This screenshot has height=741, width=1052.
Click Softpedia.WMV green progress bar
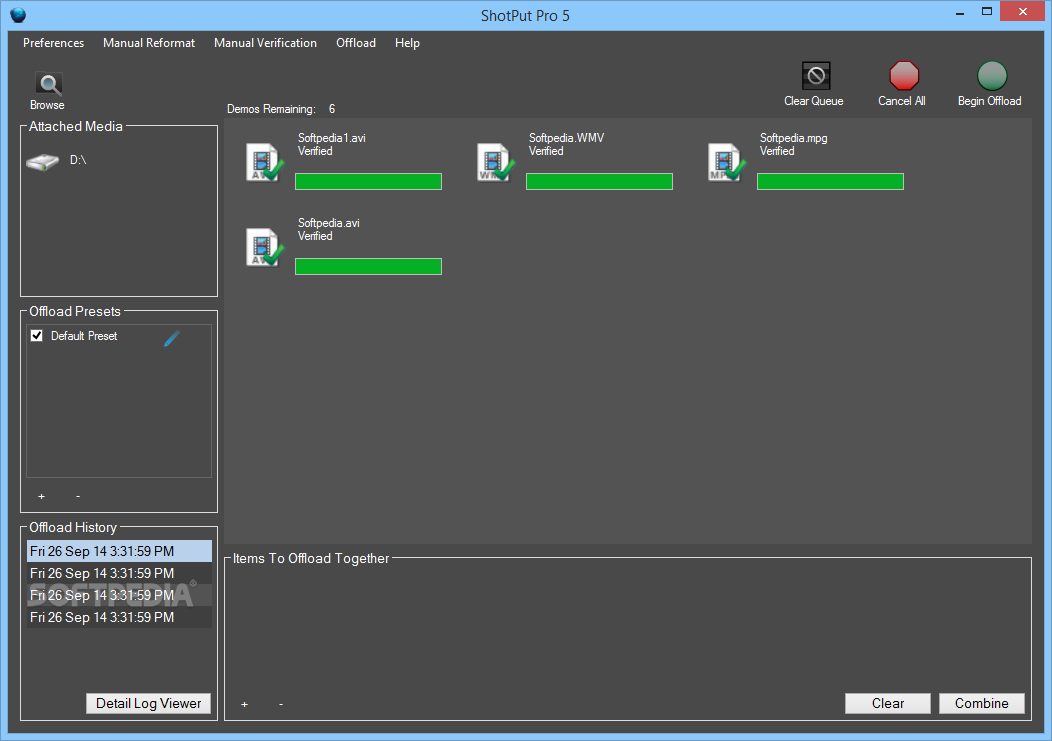(x=599, y=181)
